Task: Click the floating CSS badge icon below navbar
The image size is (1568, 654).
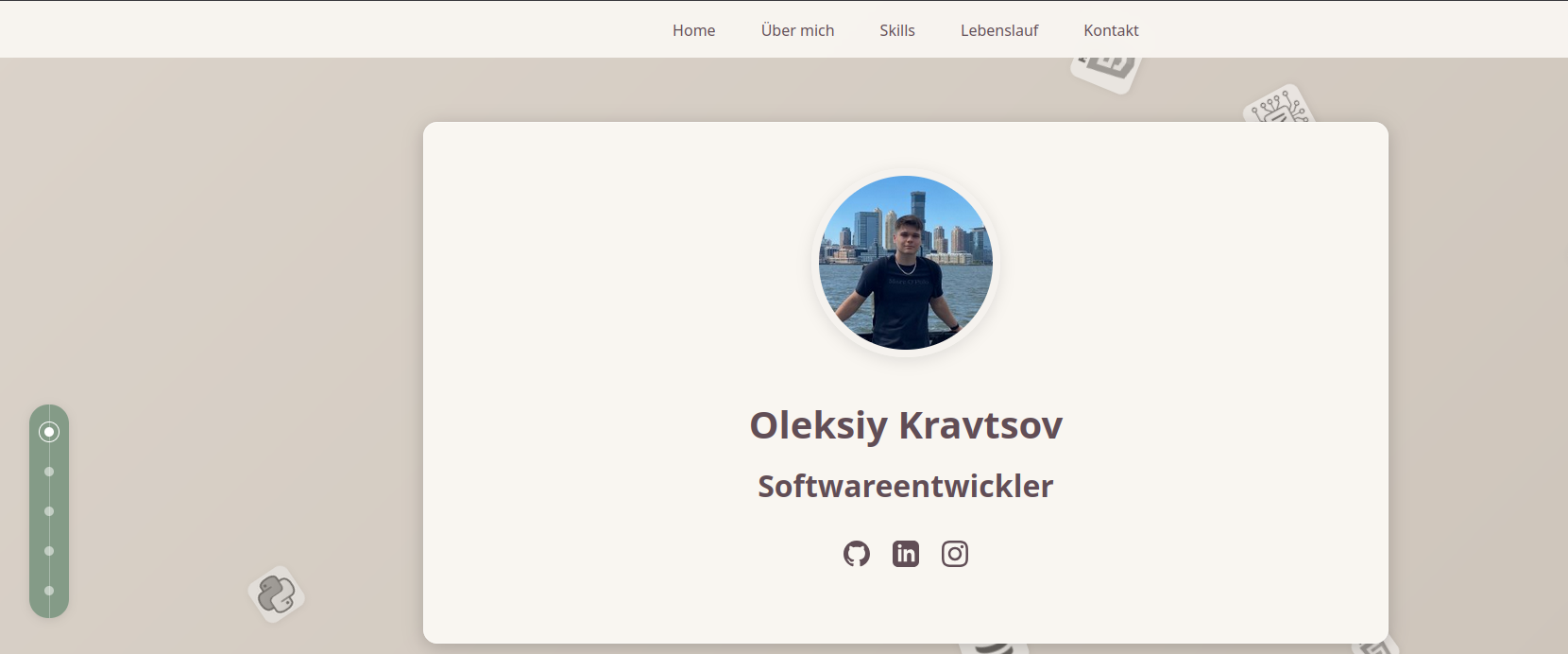Action: 1106,73
